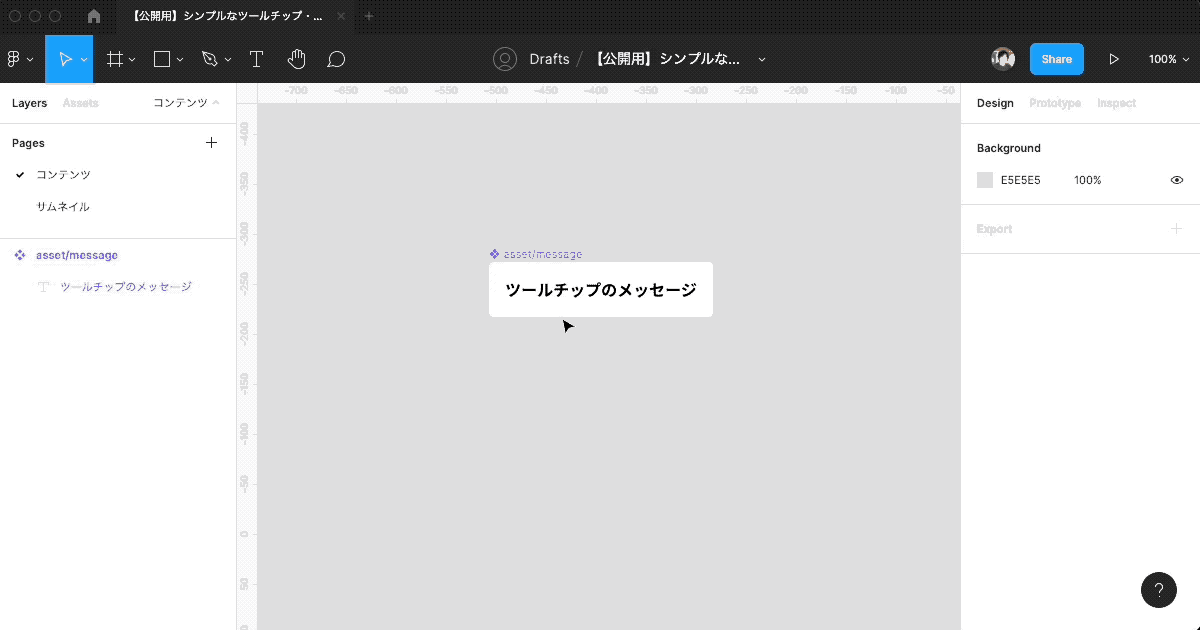Viewport: 1200px width, 630px height.
Task: Open the Figma main menu
Action: pos(14,59)
